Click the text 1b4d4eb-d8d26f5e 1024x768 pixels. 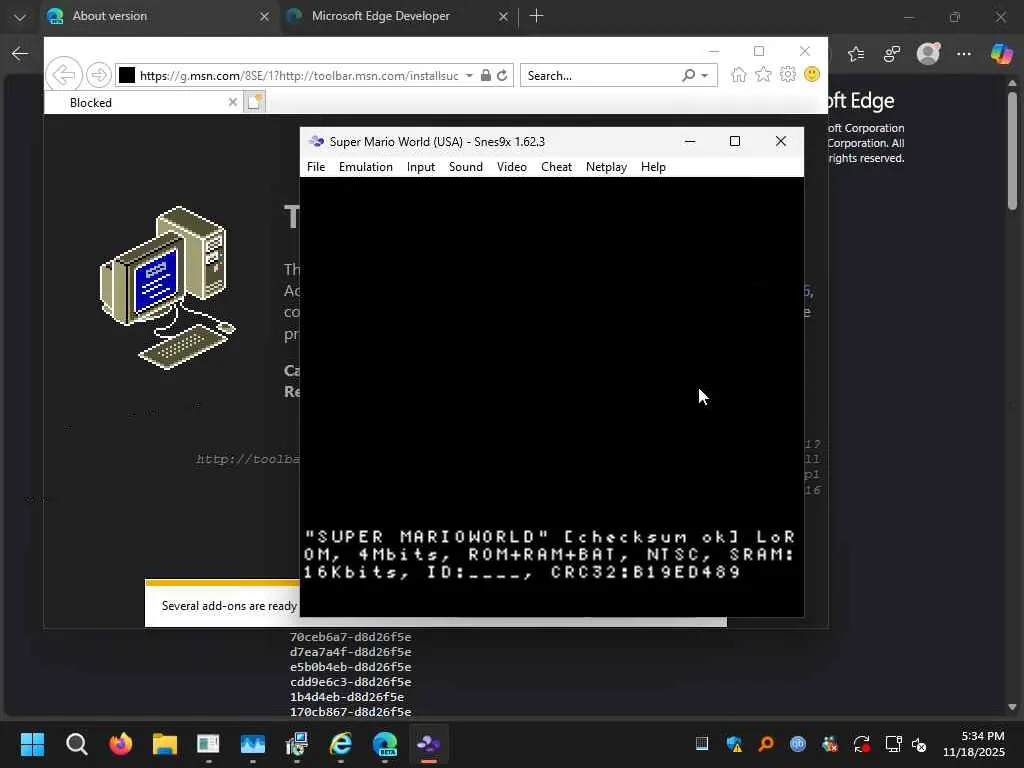pyautogui.click(x=347, y=697)
